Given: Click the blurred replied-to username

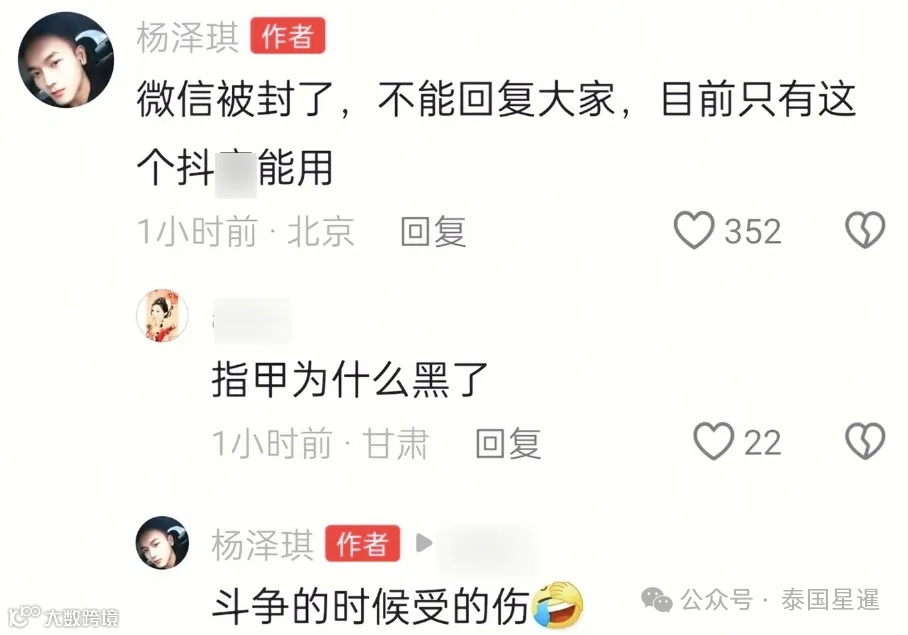Looking at the screenshot, I should [485, 544].
